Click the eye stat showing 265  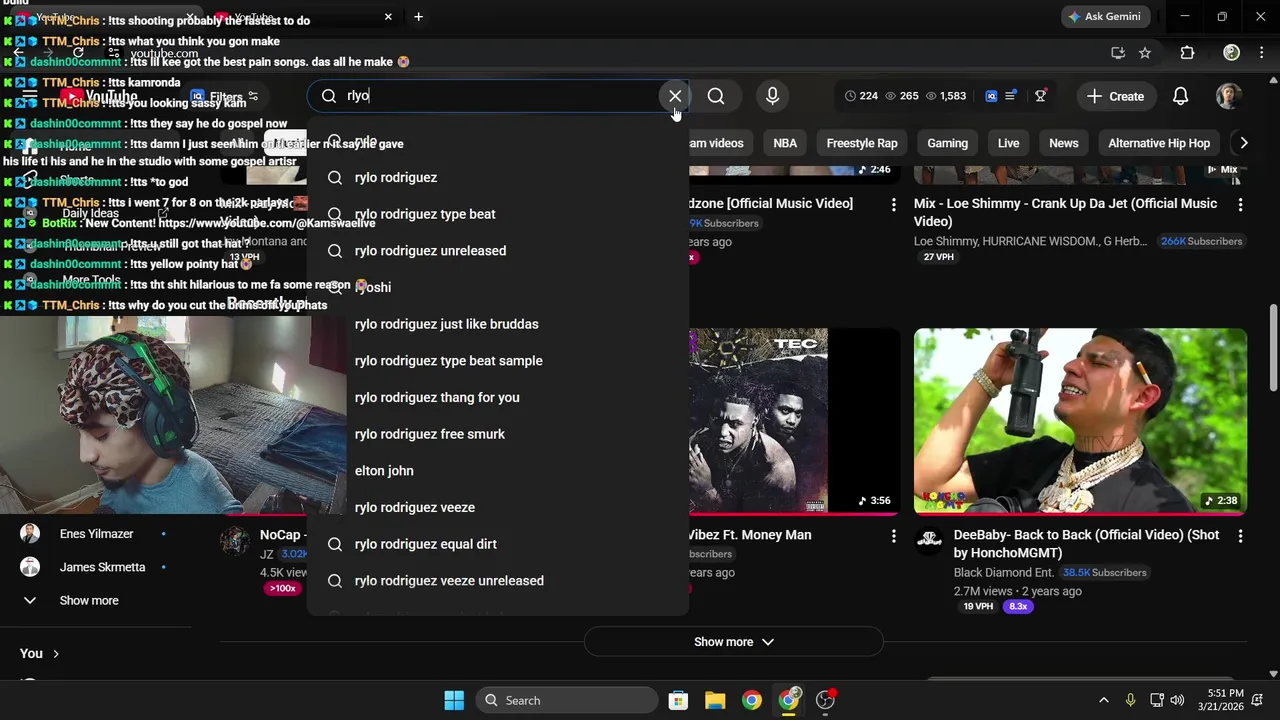click(x=902, y=96)
